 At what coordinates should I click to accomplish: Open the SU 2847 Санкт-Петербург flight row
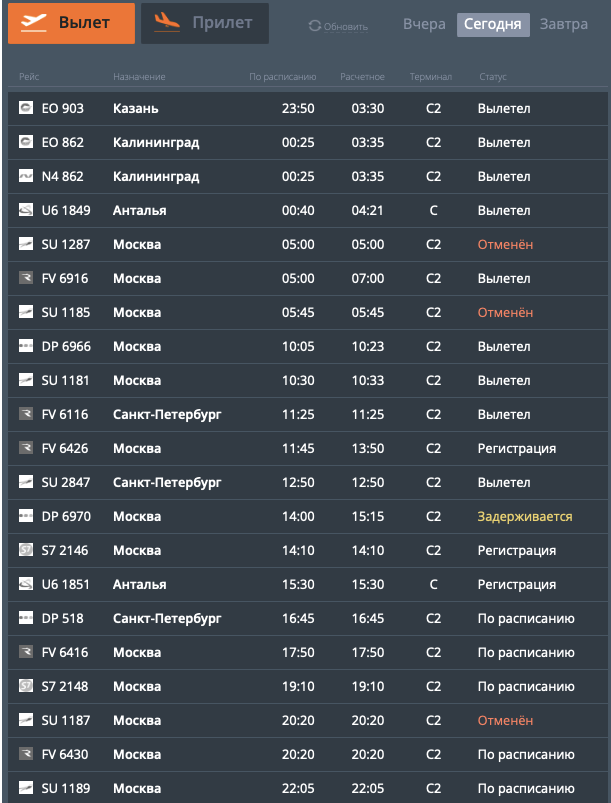pos(307,482)
